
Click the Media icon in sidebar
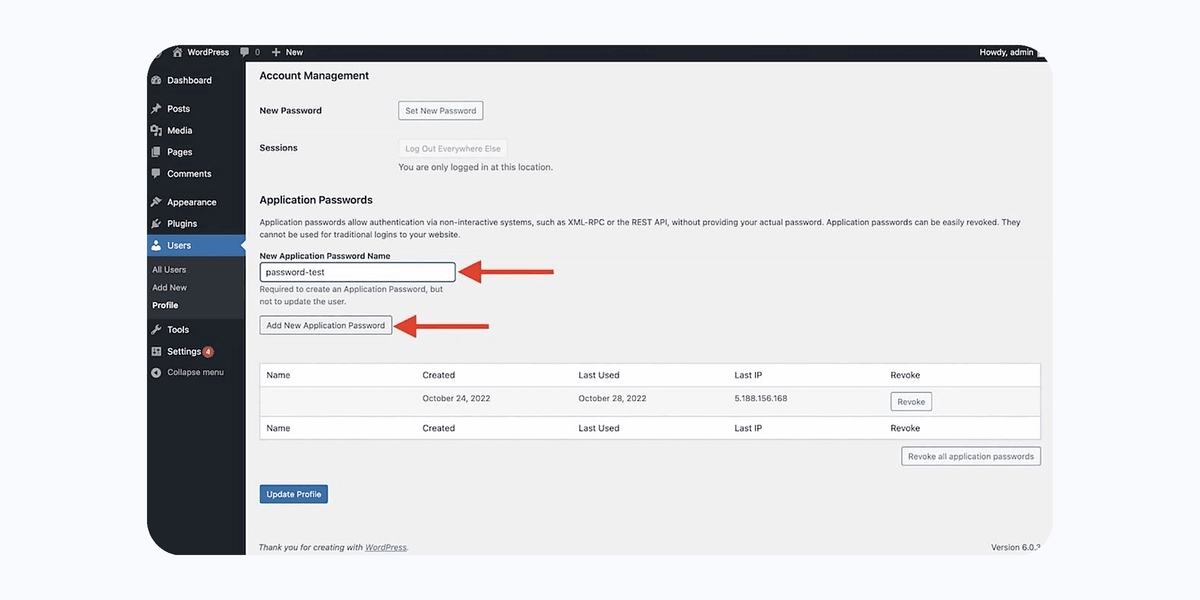point(156,131)
